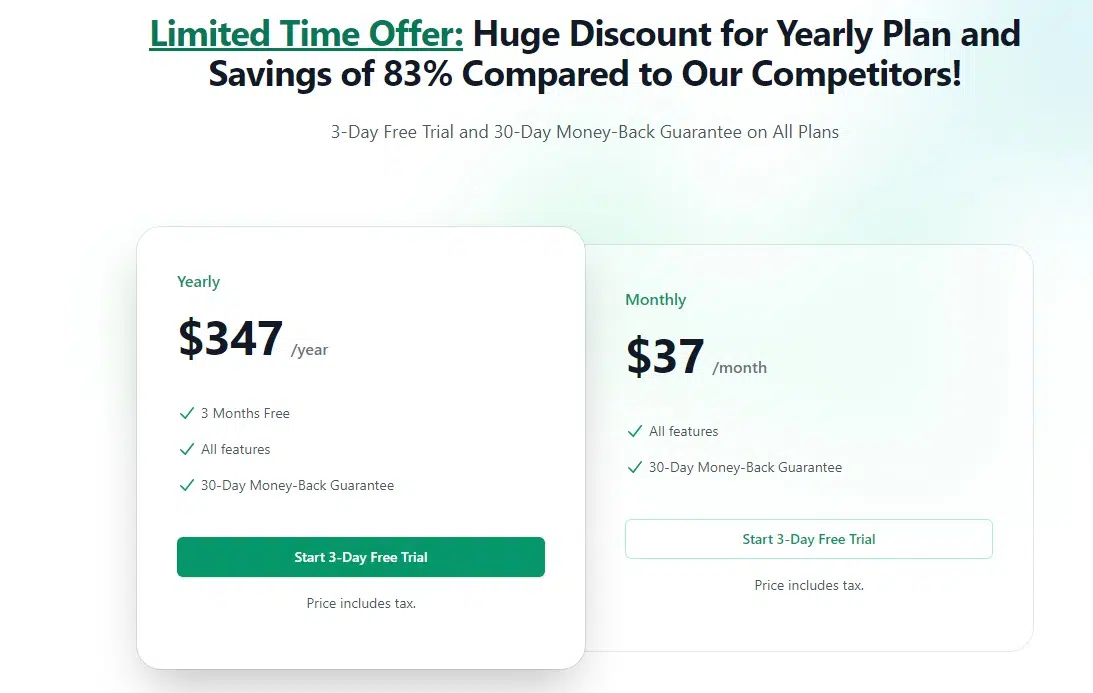Click the "Limited Time Offer:" underlined link
The height and width of the screenshot is (693, 1093).
point(306,34)
